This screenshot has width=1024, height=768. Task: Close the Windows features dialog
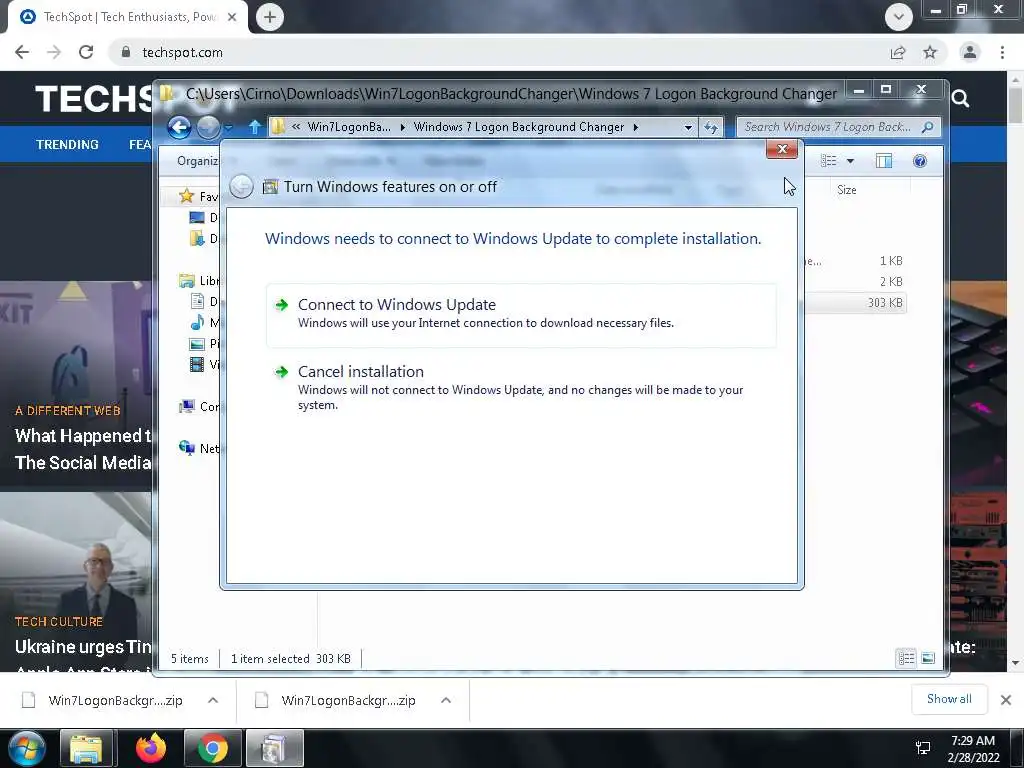coord(782,150)
